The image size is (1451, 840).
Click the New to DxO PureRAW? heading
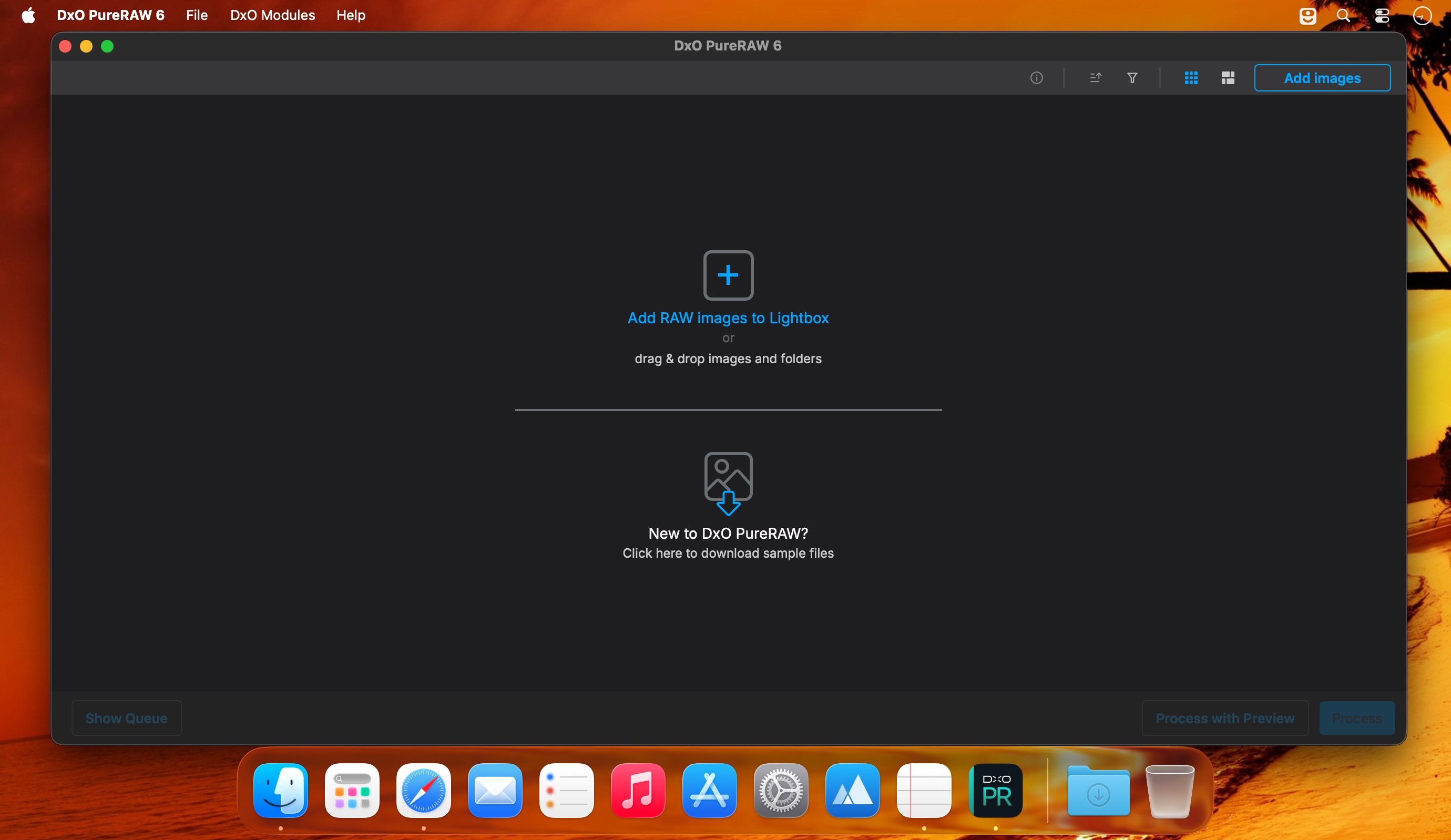coord(728,533)
